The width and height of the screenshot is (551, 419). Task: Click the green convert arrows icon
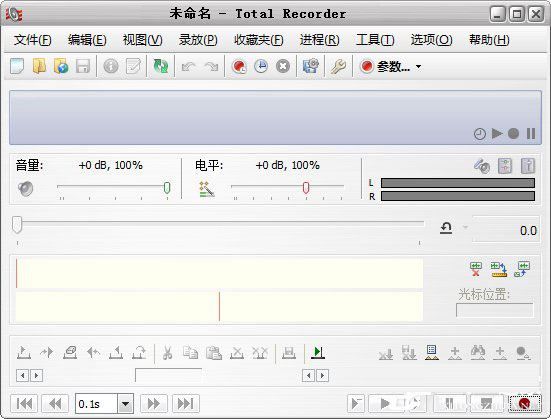point(161,66)
